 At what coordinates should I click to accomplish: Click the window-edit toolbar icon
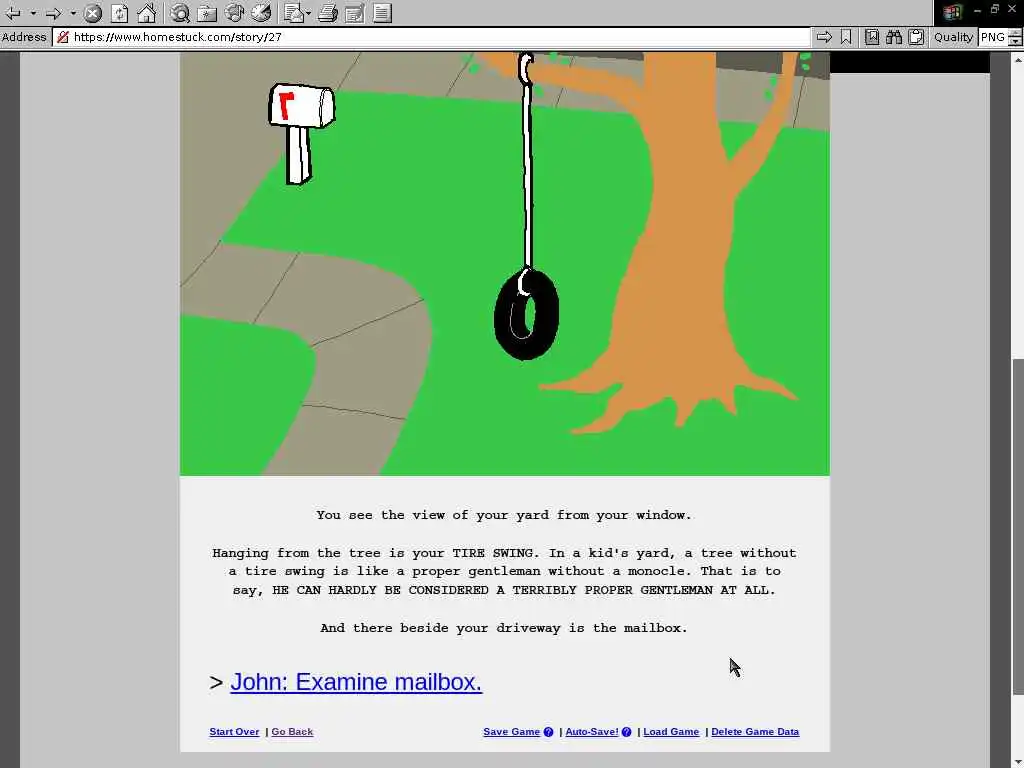(x=355, y=12)
